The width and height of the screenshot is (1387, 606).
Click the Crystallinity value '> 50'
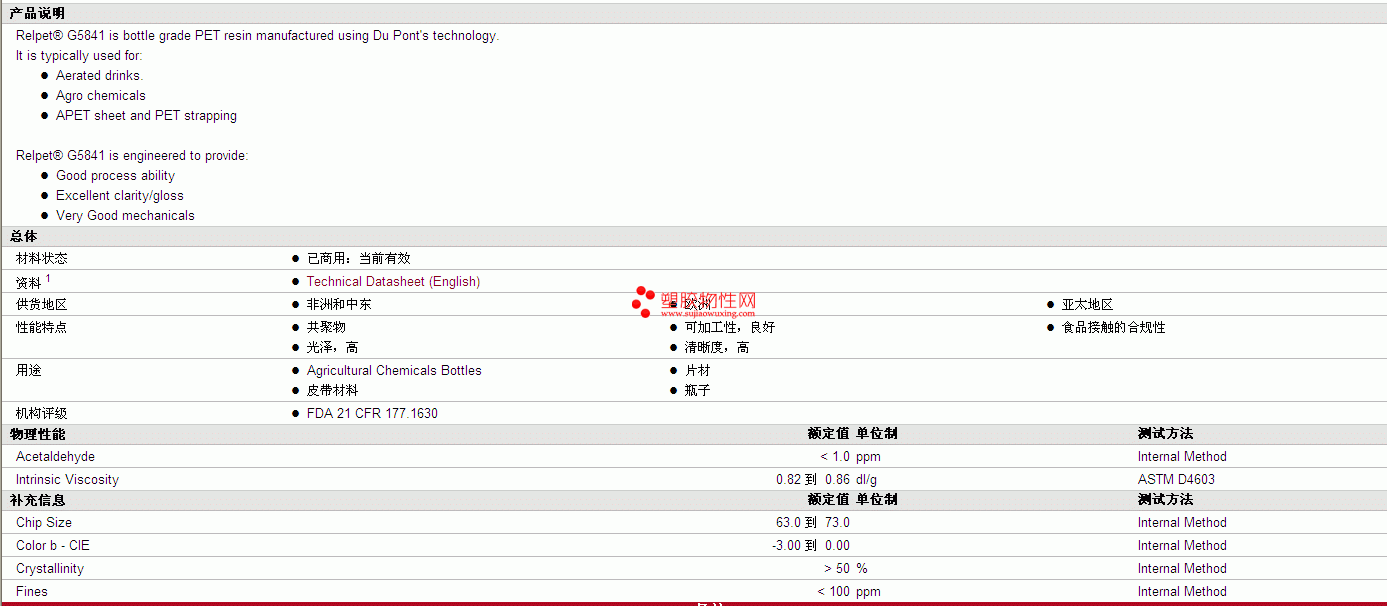tap(837, 569)
